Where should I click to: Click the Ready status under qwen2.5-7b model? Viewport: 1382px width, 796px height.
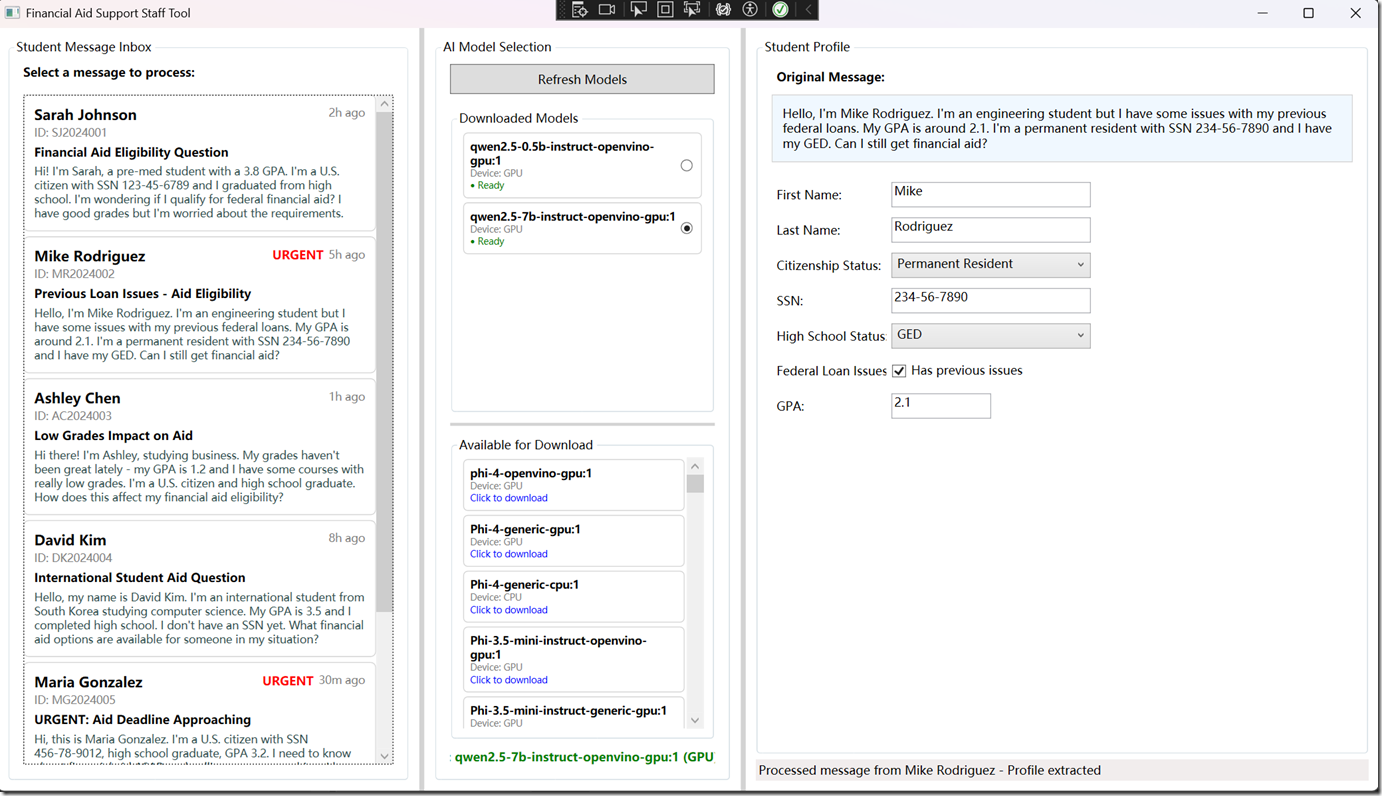487,242
